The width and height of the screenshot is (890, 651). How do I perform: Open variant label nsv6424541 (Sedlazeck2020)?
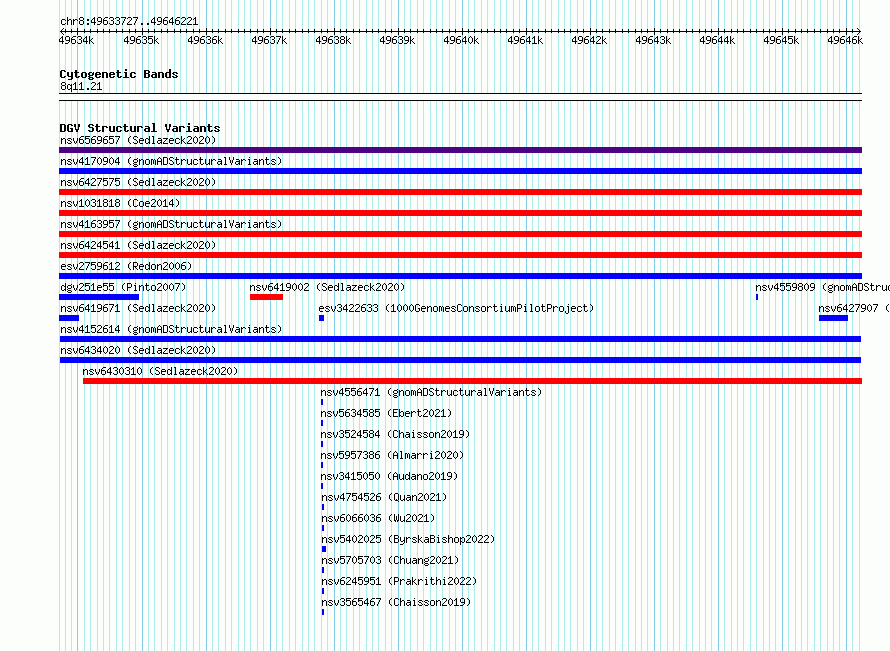(x=138, y=245)
